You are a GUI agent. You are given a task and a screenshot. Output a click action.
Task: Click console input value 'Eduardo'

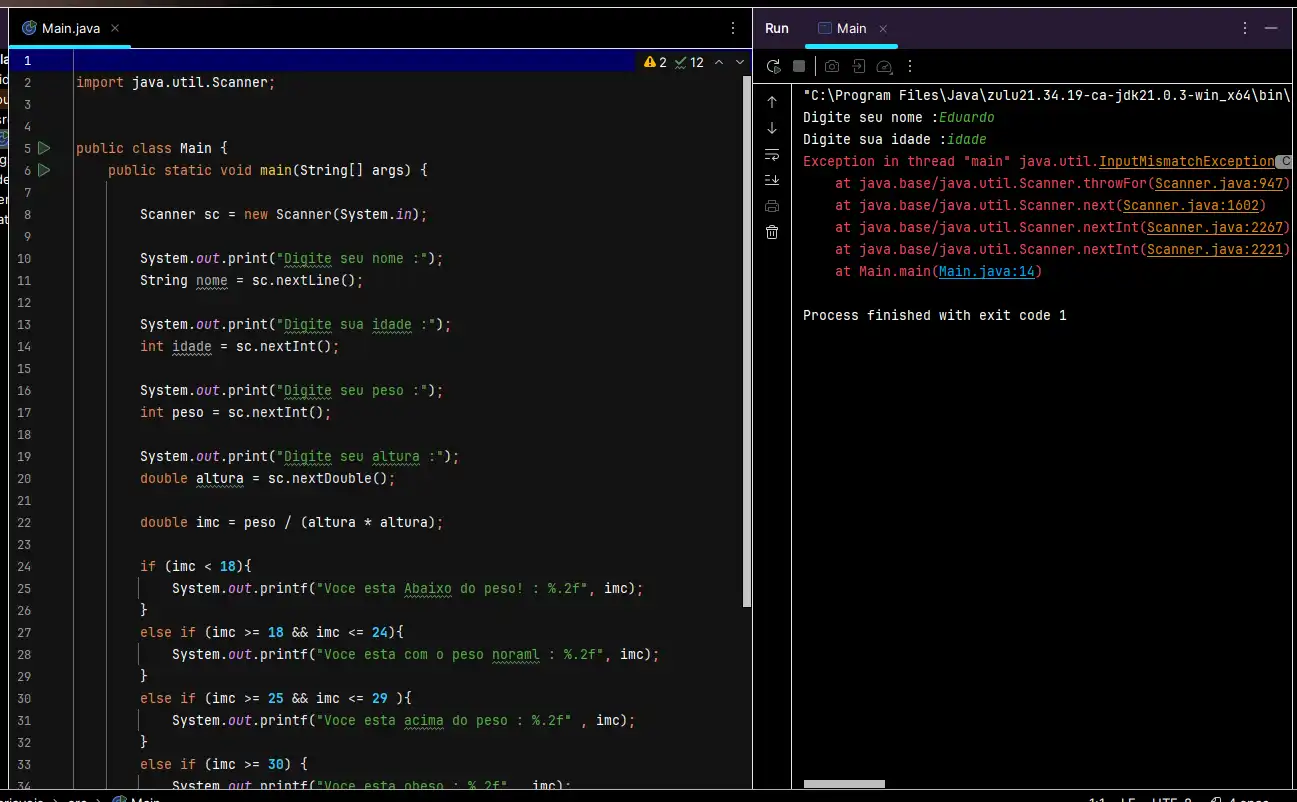click(x=967, y=117)
